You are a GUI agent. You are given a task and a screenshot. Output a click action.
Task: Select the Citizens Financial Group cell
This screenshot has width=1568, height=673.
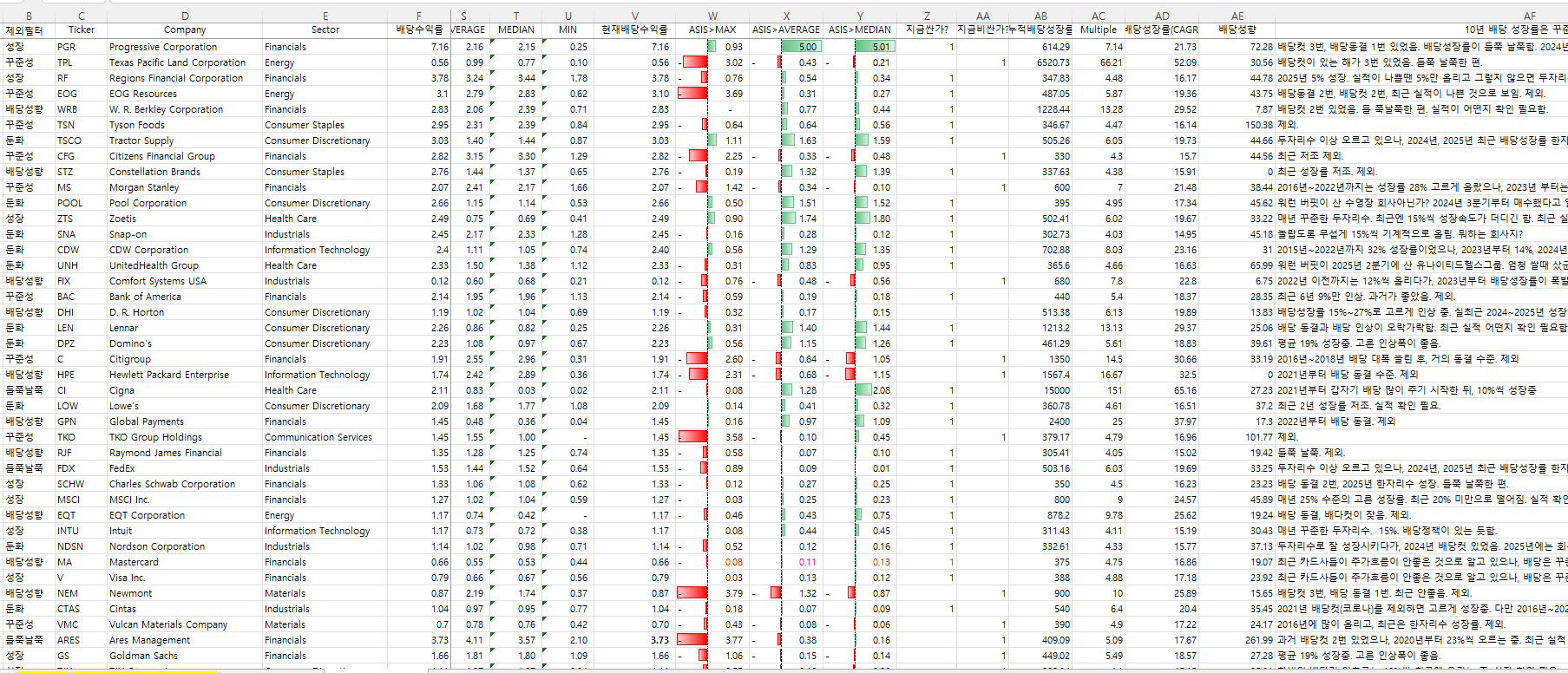[185, 156]
